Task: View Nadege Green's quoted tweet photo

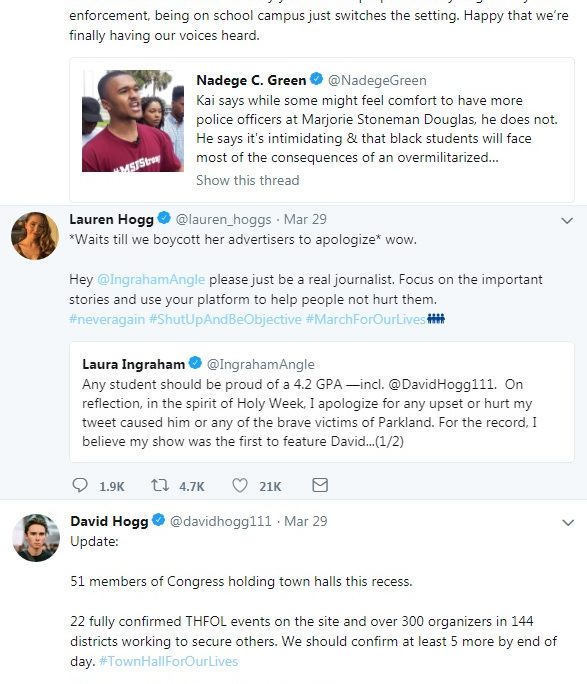Action: click(133, 121)
